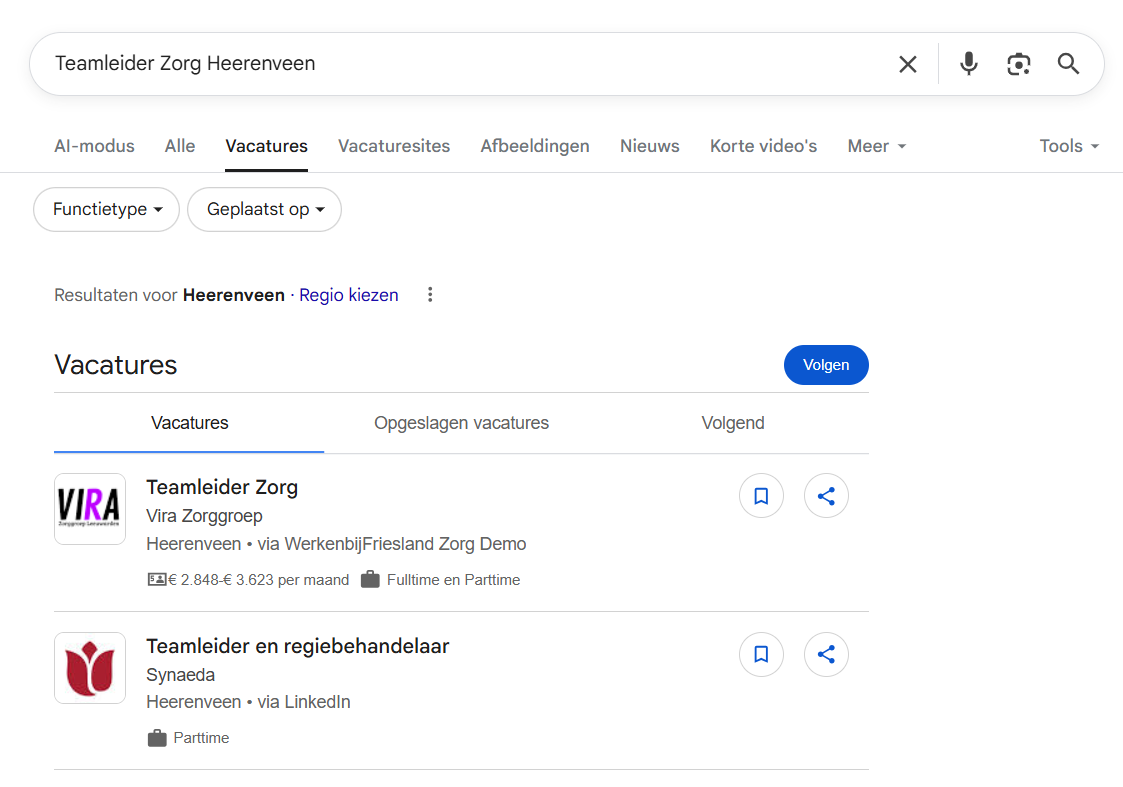Bookmark the Teamleider Zorg job at Vira
1123x787 pixels.
click(x=761, y=496)
